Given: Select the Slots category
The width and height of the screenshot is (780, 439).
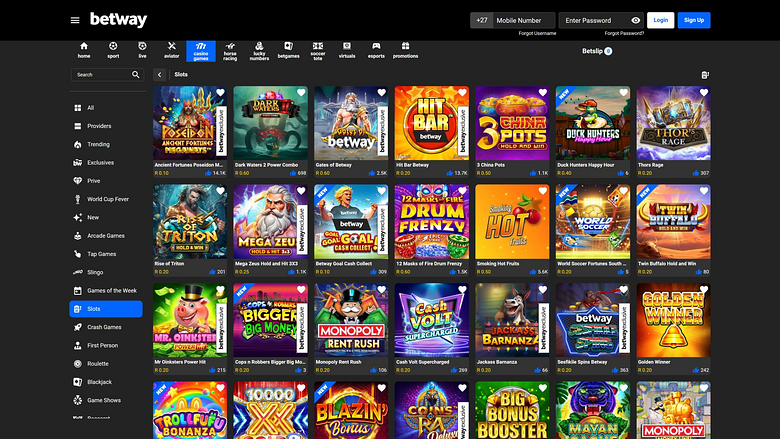Looking at the screenshot, I should click(106, 309).
